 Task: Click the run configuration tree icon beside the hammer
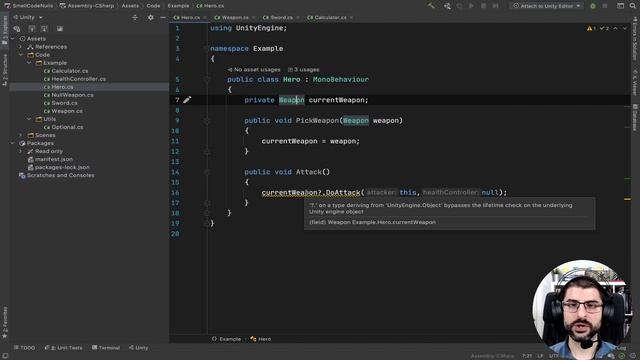tap(447, 6)
